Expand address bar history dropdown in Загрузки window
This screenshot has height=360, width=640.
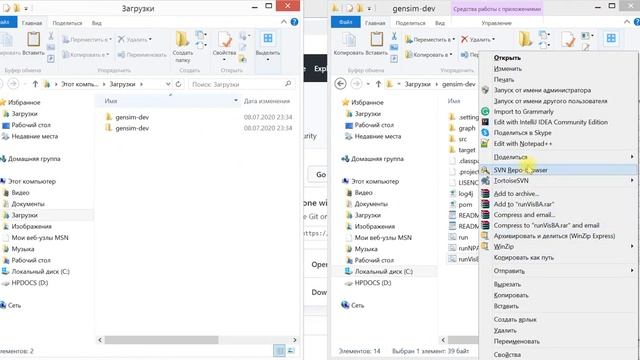168,84
